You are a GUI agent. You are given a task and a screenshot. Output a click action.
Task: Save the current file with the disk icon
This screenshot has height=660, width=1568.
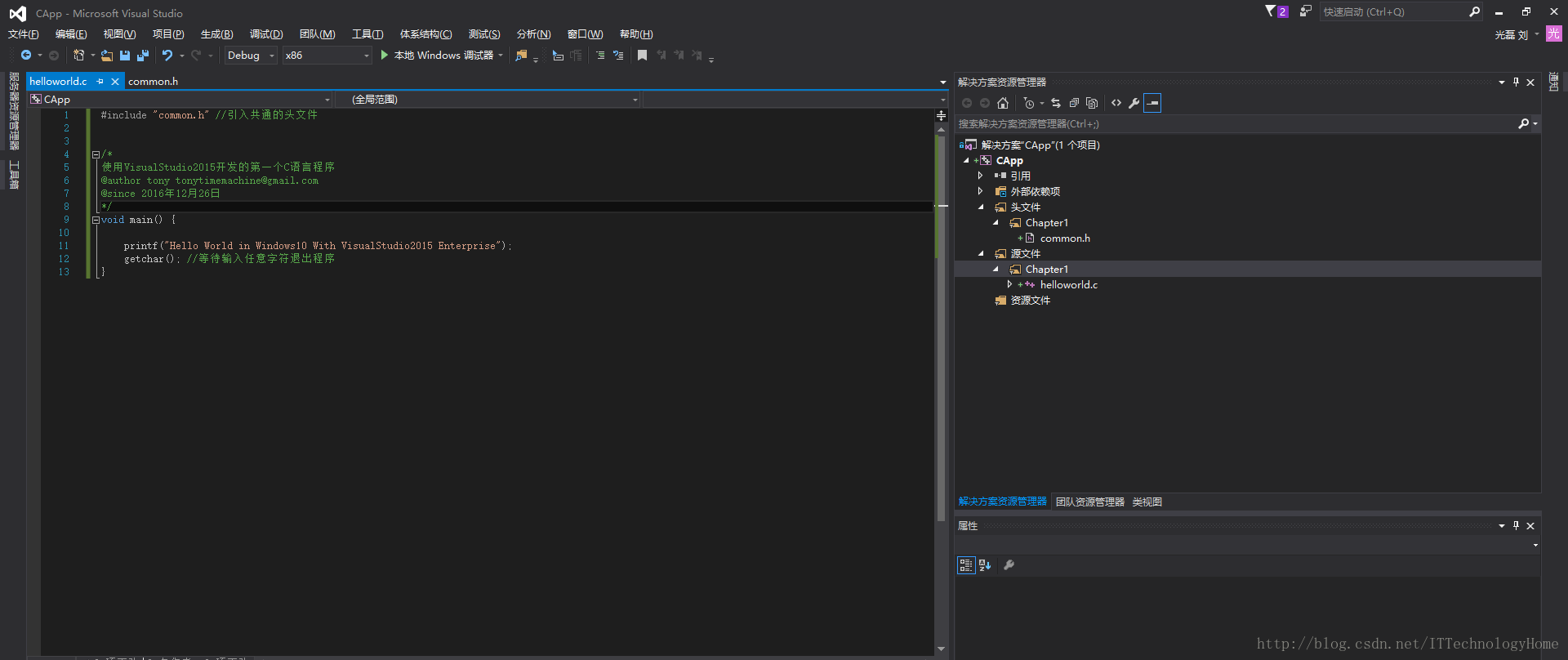(x=125, y=56)
